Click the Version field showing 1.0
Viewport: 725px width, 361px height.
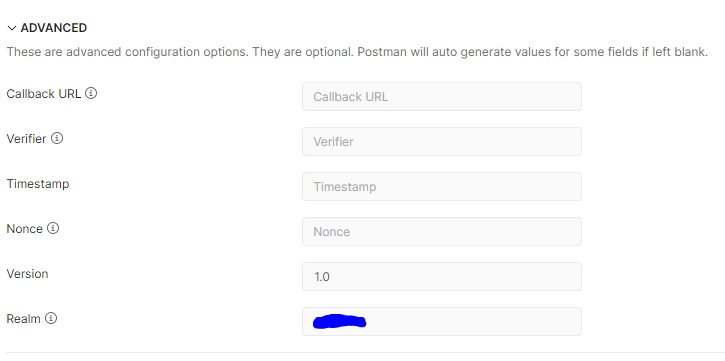point(442,276)
